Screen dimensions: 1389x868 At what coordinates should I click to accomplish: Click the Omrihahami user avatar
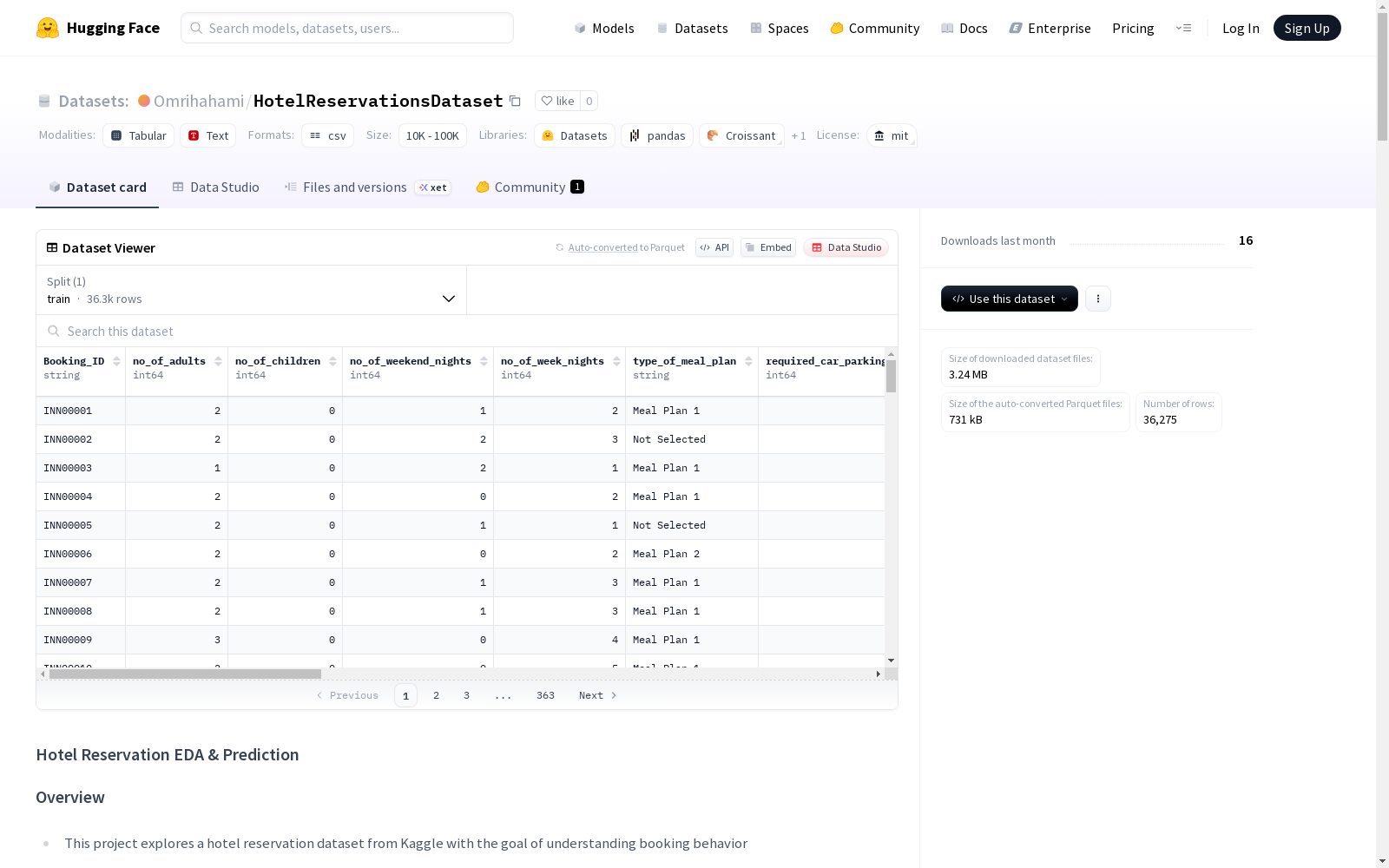tap(144, 101)
